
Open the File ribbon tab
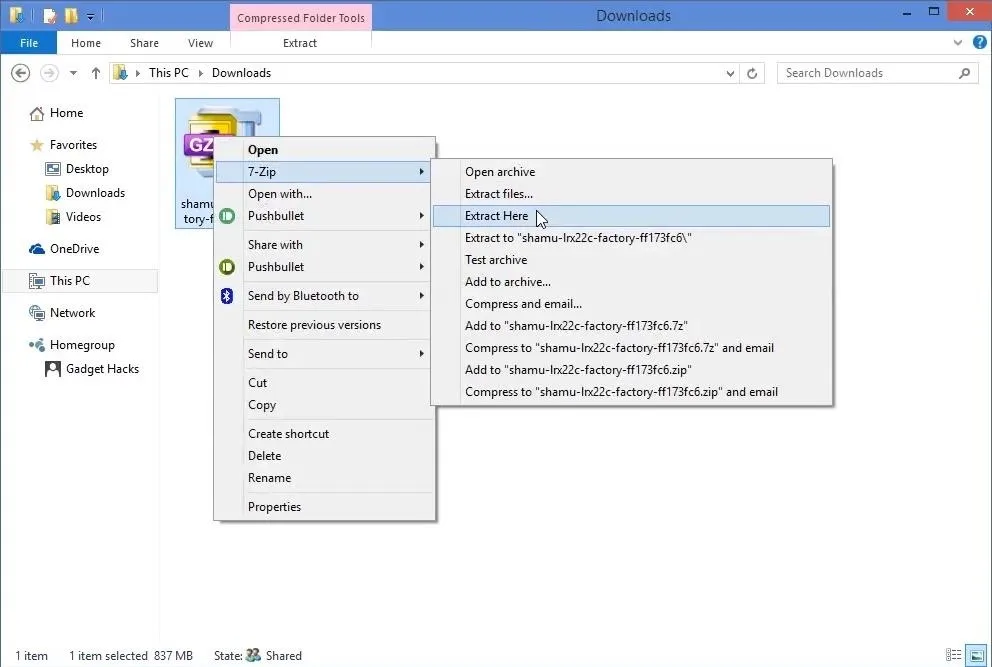[x=28, y=43]
